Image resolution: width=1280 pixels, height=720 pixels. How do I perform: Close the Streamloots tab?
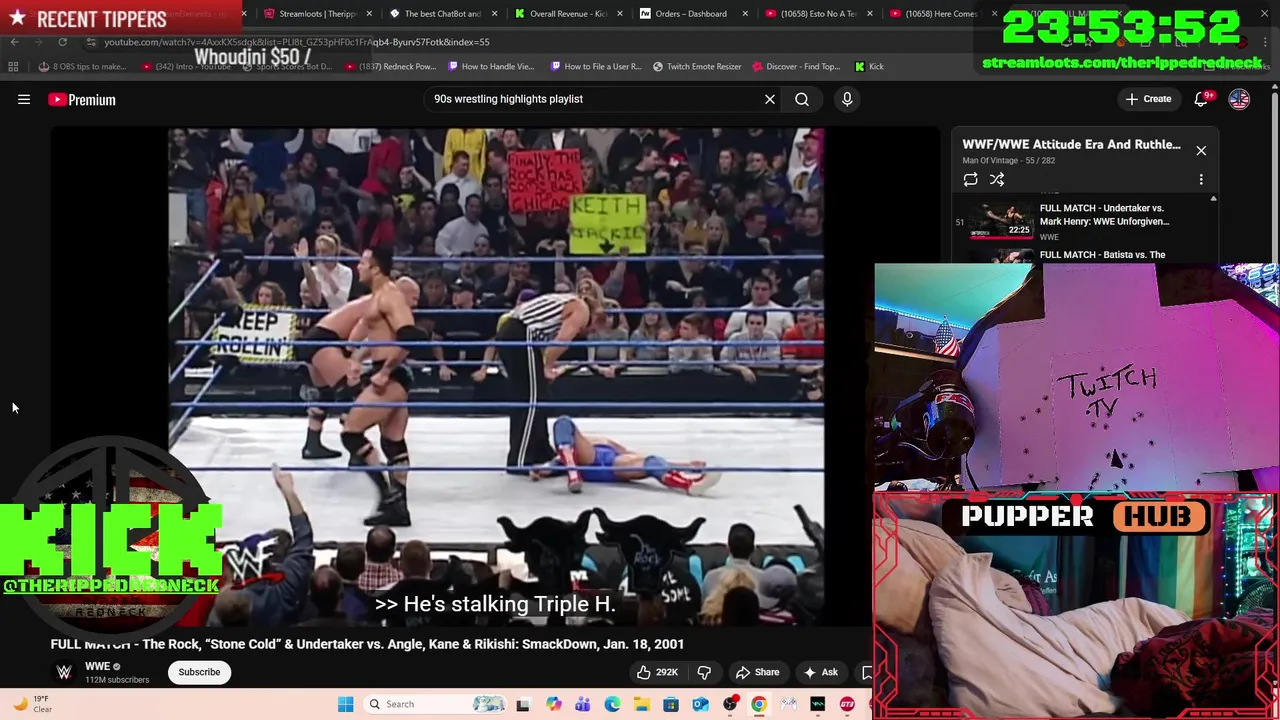(369, 14)
